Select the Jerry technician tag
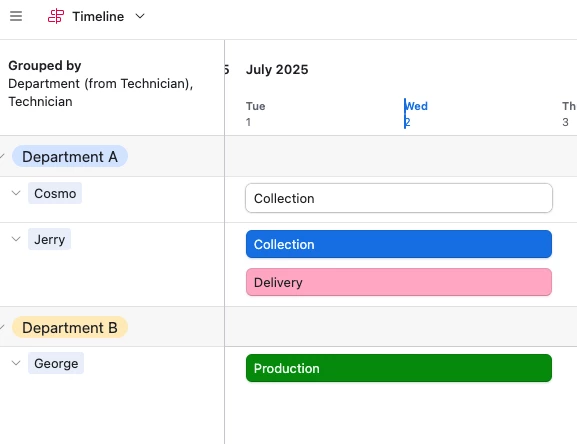 49,239
